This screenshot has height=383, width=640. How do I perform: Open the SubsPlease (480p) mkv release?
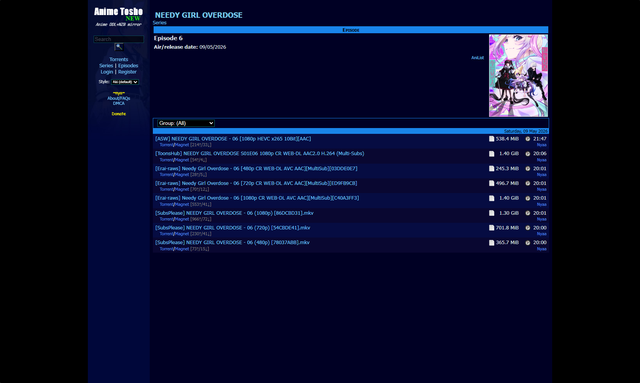pyautogui.click(x=232, y=243)
